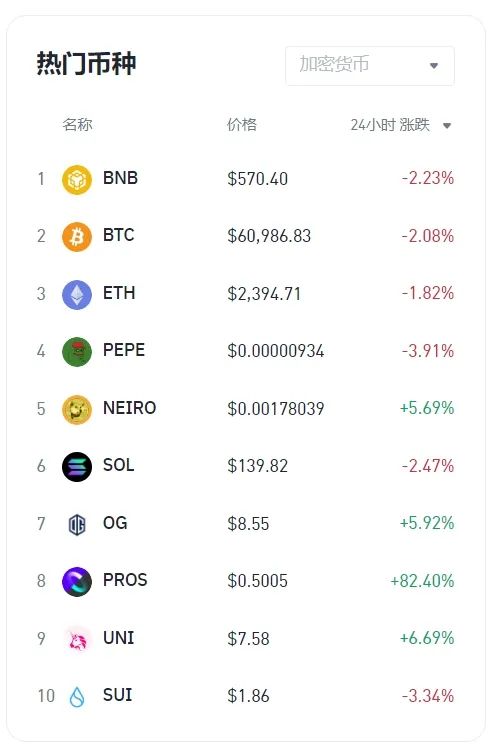Open the SUI coin name link
497x752 pixels.
[118, 695]
